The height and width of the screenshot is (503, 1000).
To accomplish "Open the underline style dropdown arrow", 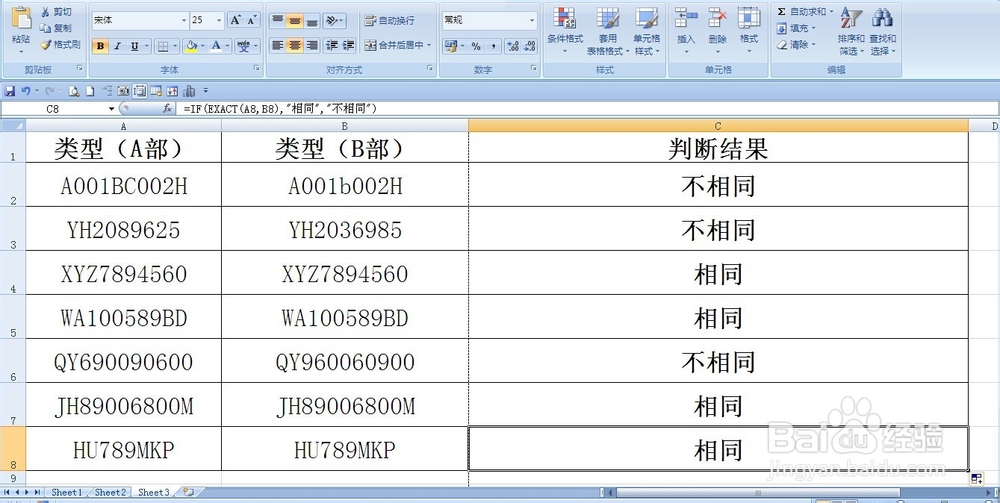I will (147, 46).
